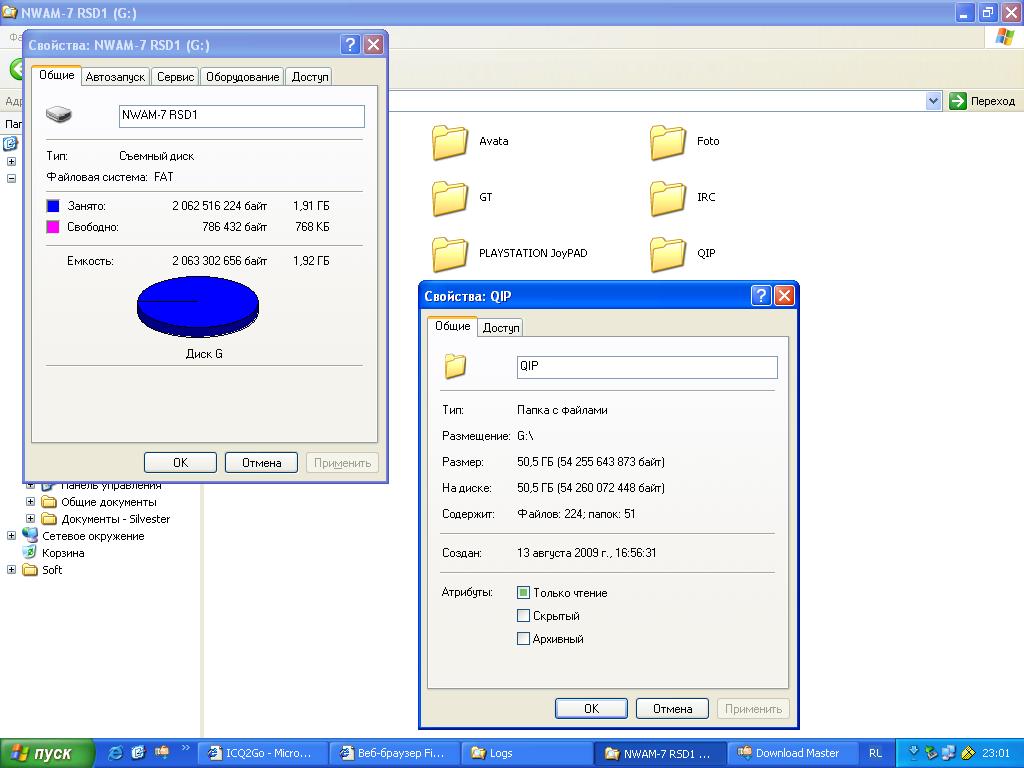Click the Recycle Bin (Корзина) icon
1024x768 pixels.
pyautogui.click(x=30, y=553)
